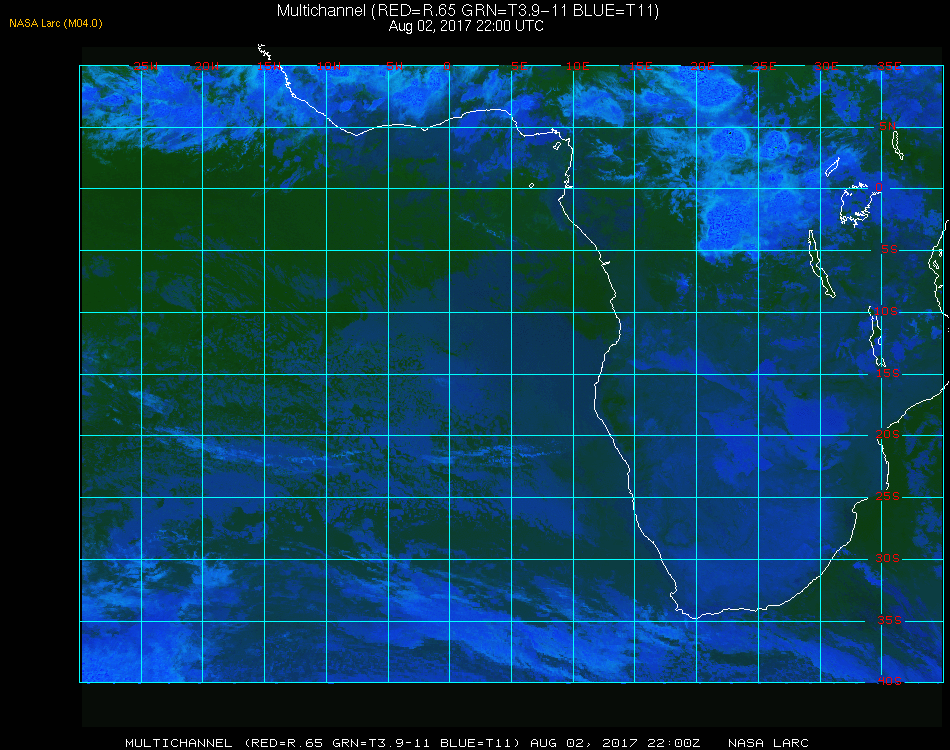Click the '25E' longitude label
Viewport: 950px width, 750px height.
tap(764, 66)
